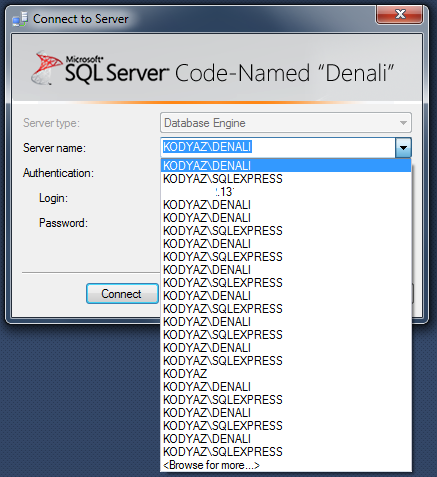Select KODYAZ\DENALI directly below plain KODYAZ
The image size is (437, 477).
pyautogui.click(x=286, y=387)
